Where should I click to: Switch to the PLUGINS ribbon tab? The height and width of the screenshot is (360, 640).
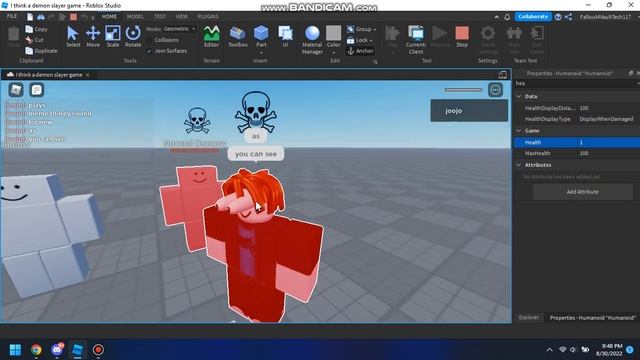click(x=208, y=16)
